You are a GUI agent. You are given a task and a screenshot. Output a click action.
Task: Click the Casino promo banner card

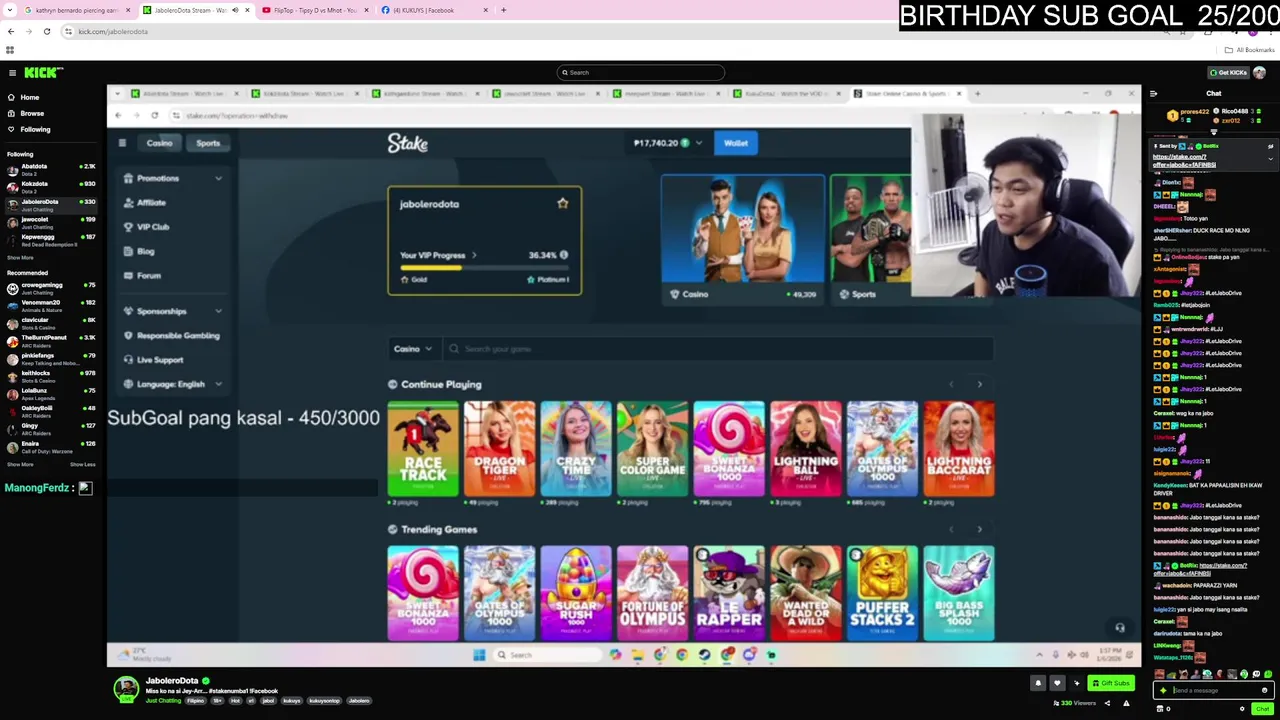pyautogui.click(x=743, y=239)
